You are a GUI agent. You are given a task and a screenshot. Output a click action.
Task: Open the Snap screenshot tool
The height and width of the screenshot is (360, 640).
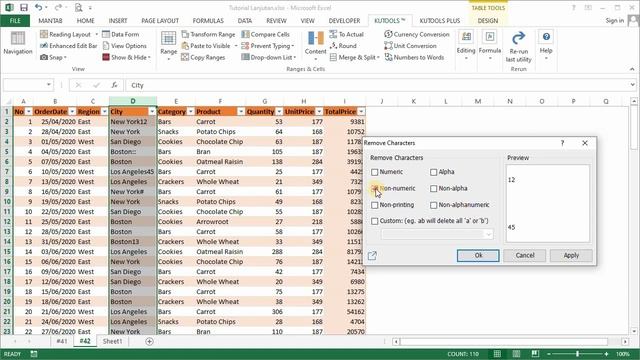(x=53, y=58)
